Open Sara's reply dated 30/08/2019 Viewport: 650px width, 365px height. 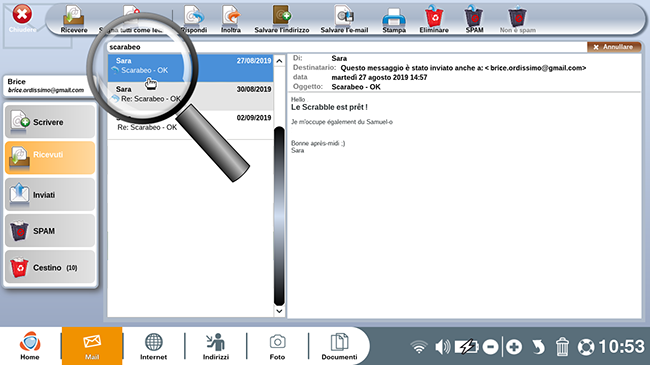(190, 96)
